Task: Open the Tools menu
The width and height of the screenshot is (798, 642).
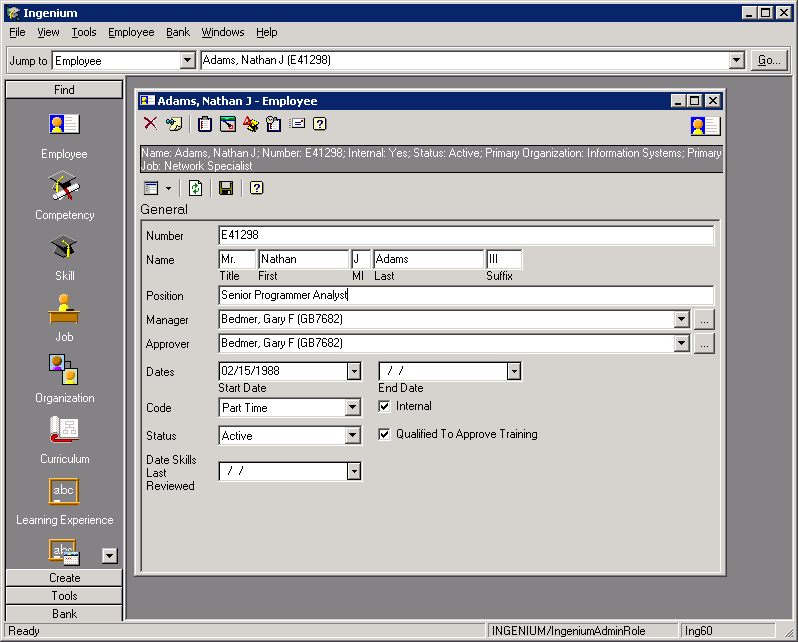Action: [84, 32]
